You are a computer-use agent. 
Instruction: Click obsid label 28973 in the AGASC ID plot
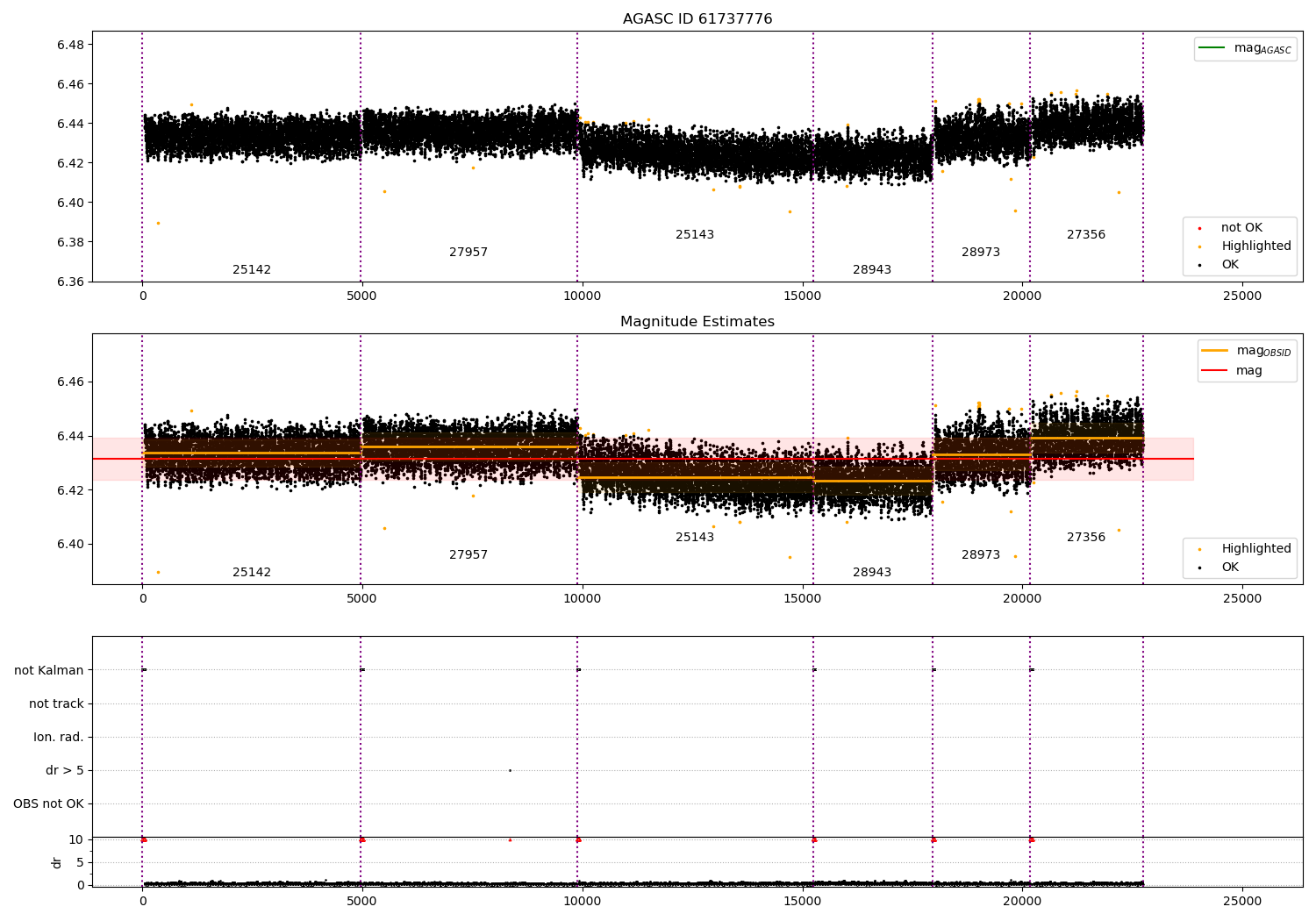point(981,253)
